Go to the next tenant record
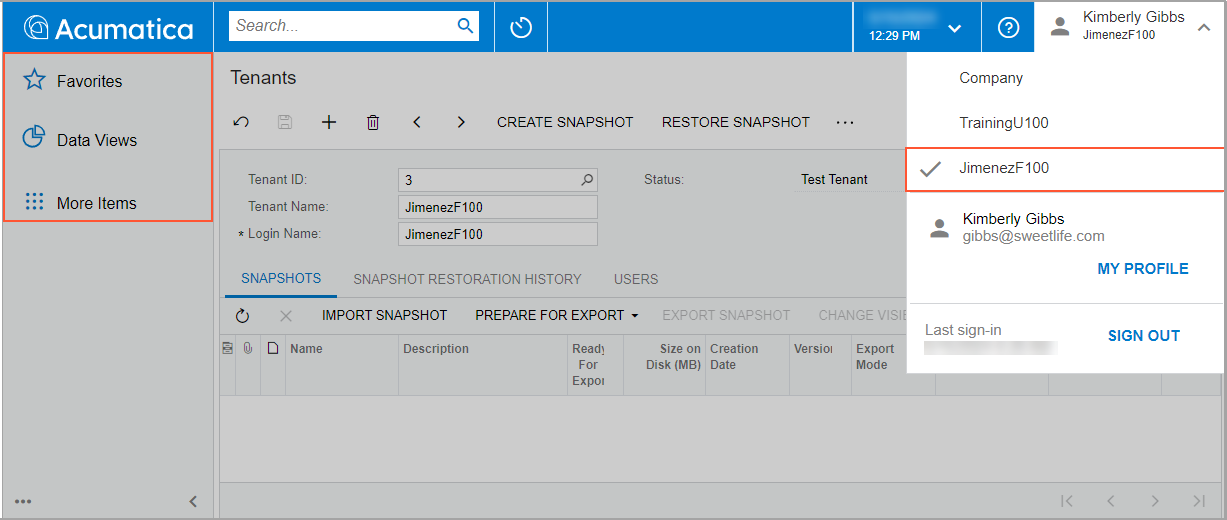 [461, 122]
